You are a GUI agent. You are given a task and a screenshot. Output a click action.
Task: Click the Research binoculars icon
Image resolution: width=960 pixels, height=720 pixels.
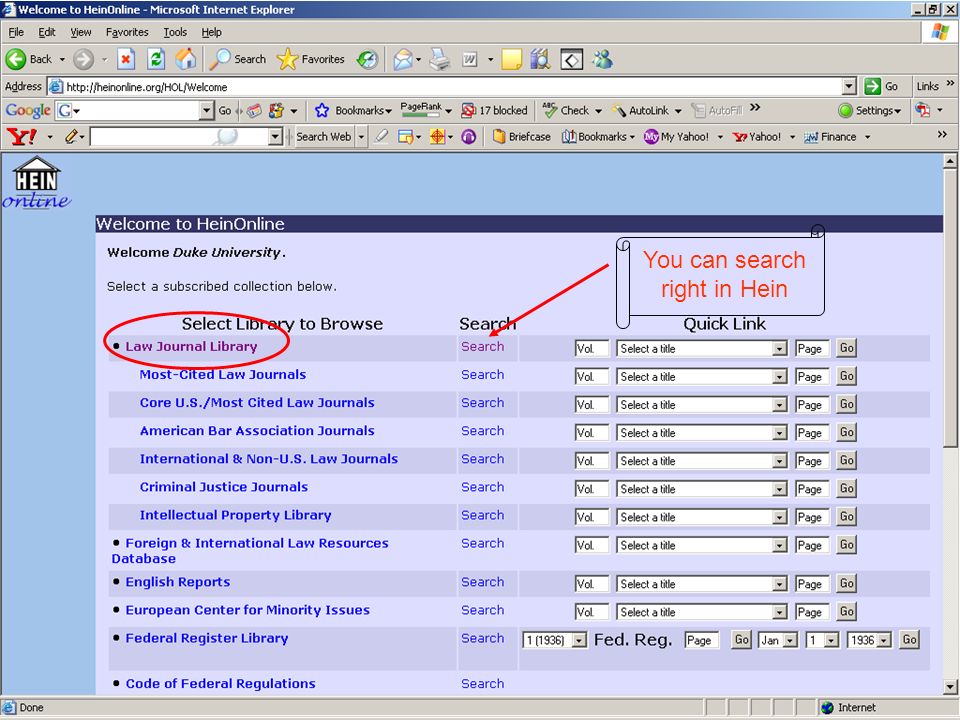pos(540,59)
